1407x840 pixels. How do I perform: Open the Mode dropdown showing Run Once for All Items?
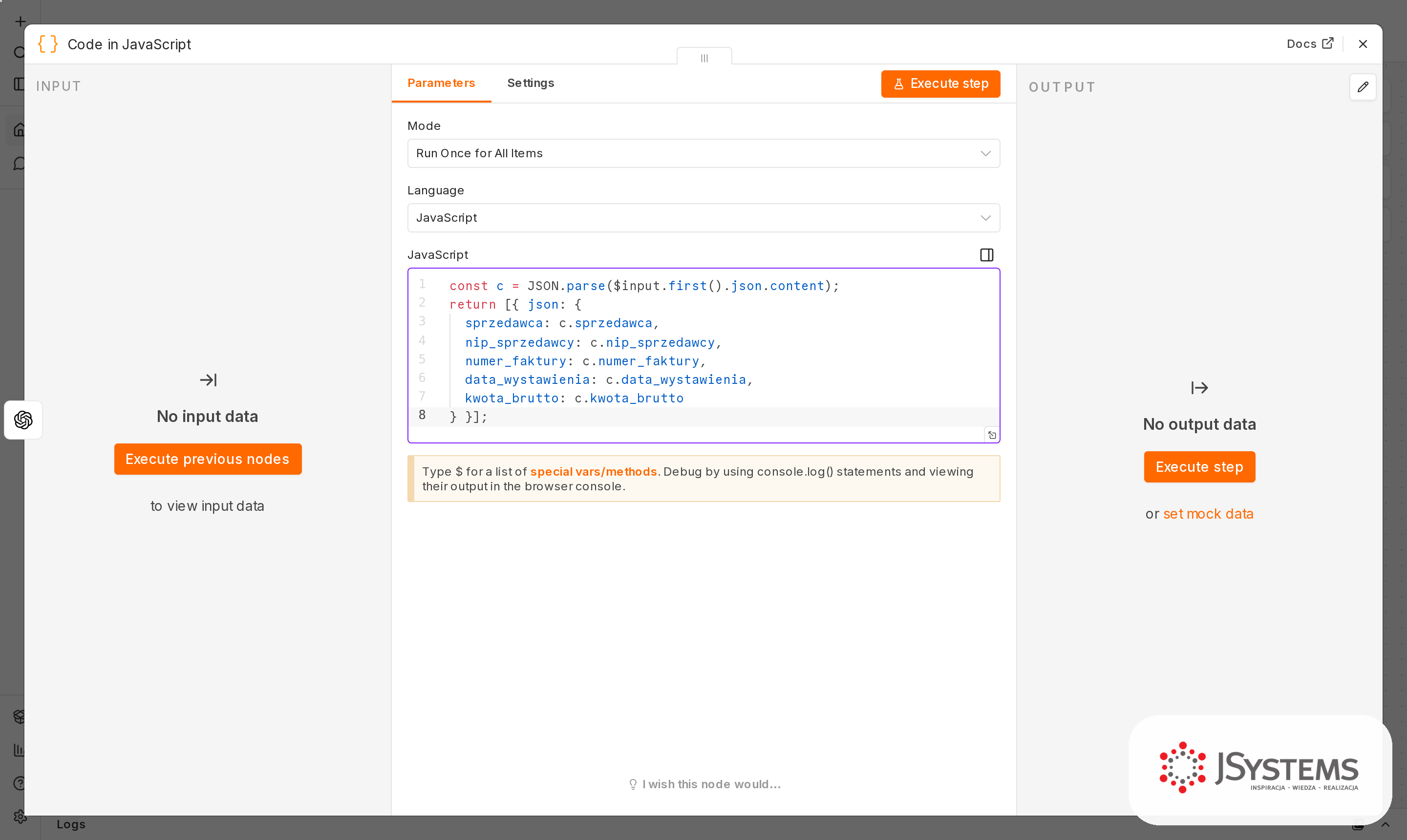point(703,153)
